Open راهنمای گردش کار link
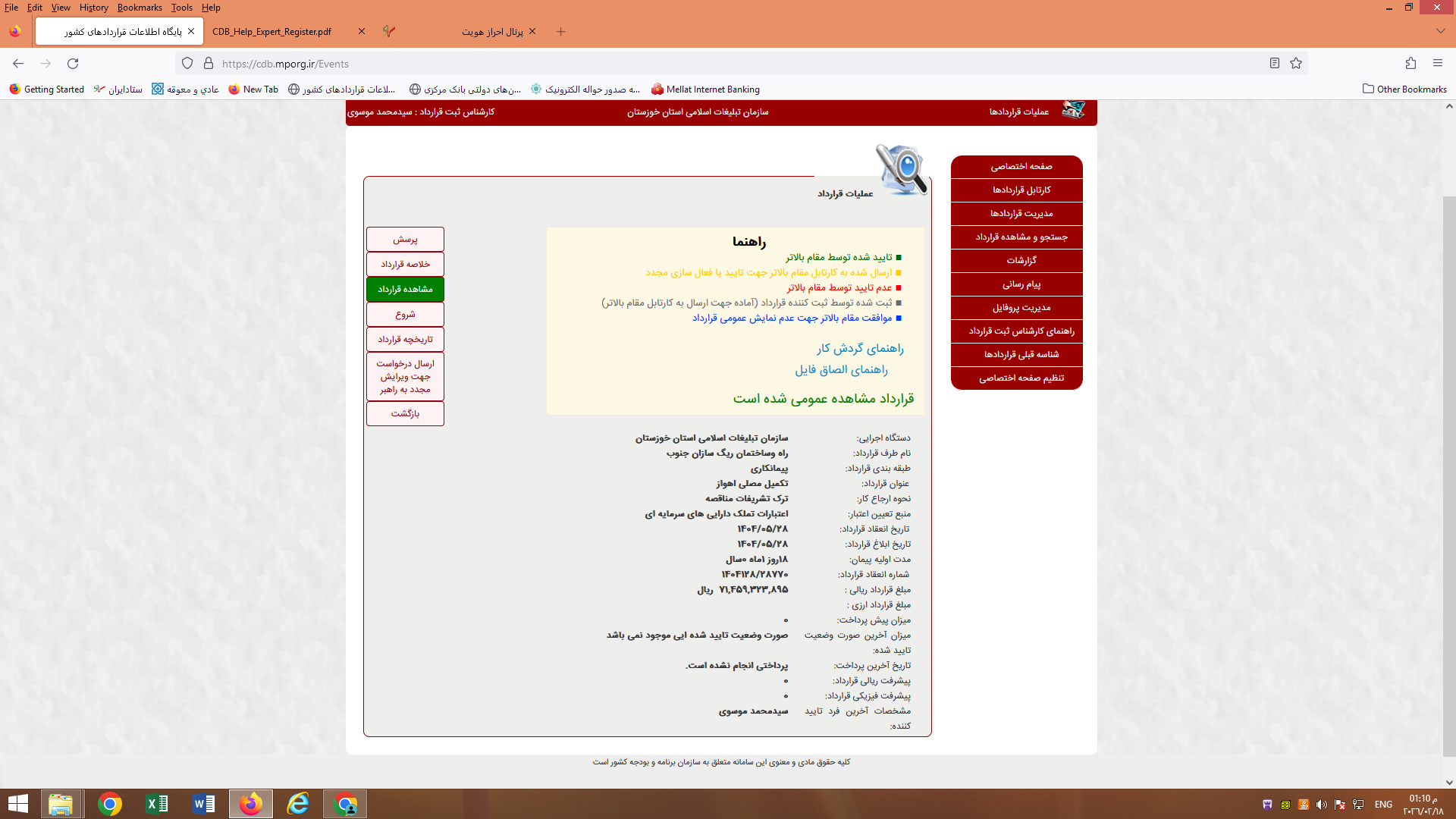 (x=860, y=349)
